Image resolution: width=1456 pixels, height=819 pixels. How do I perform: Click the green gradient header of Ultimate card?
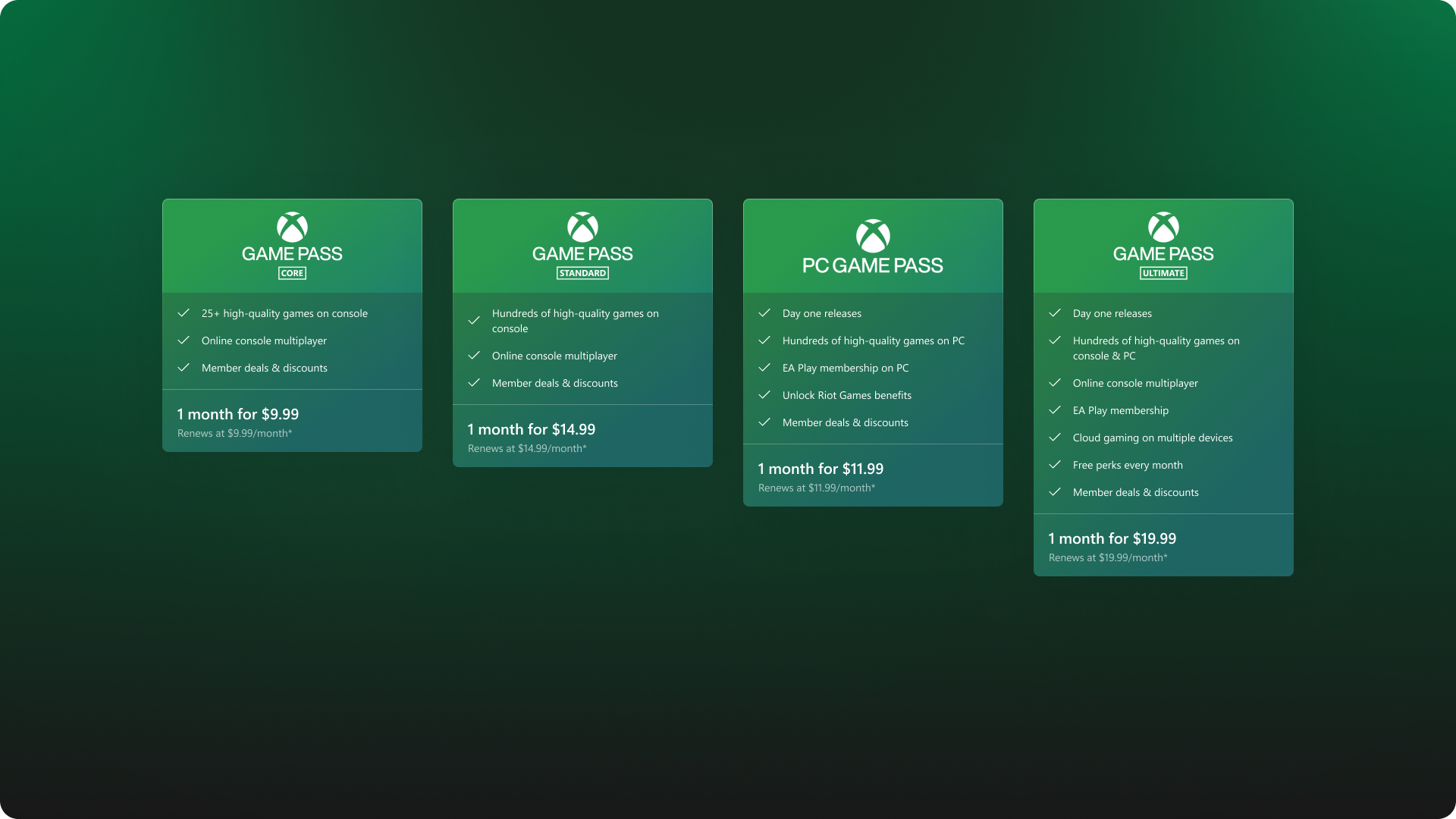1164,245
